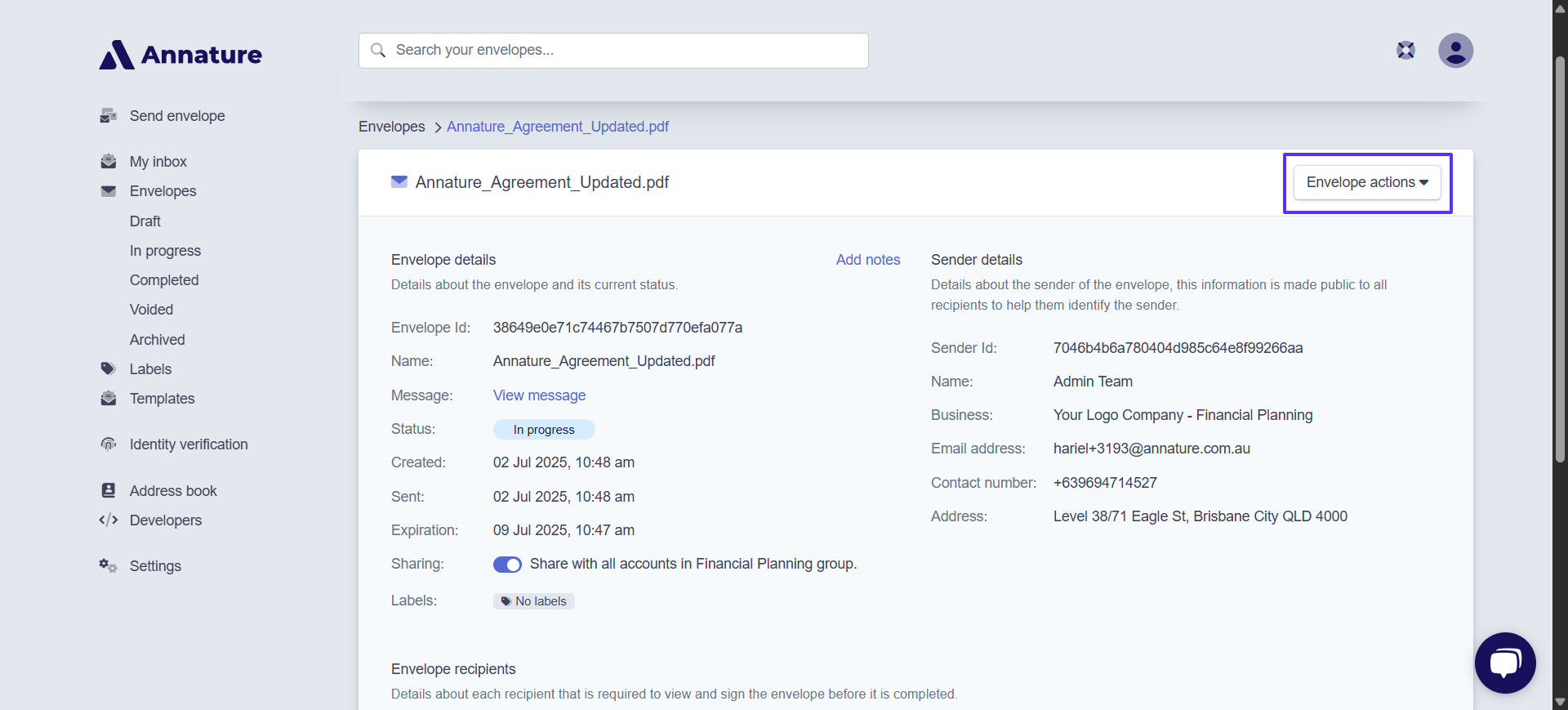The height and width of the screenshot is (710, 1568).
Task: Click the email hariel+3193@annature.com.au
Action: pyautogui.click(x=1151, y=449)
